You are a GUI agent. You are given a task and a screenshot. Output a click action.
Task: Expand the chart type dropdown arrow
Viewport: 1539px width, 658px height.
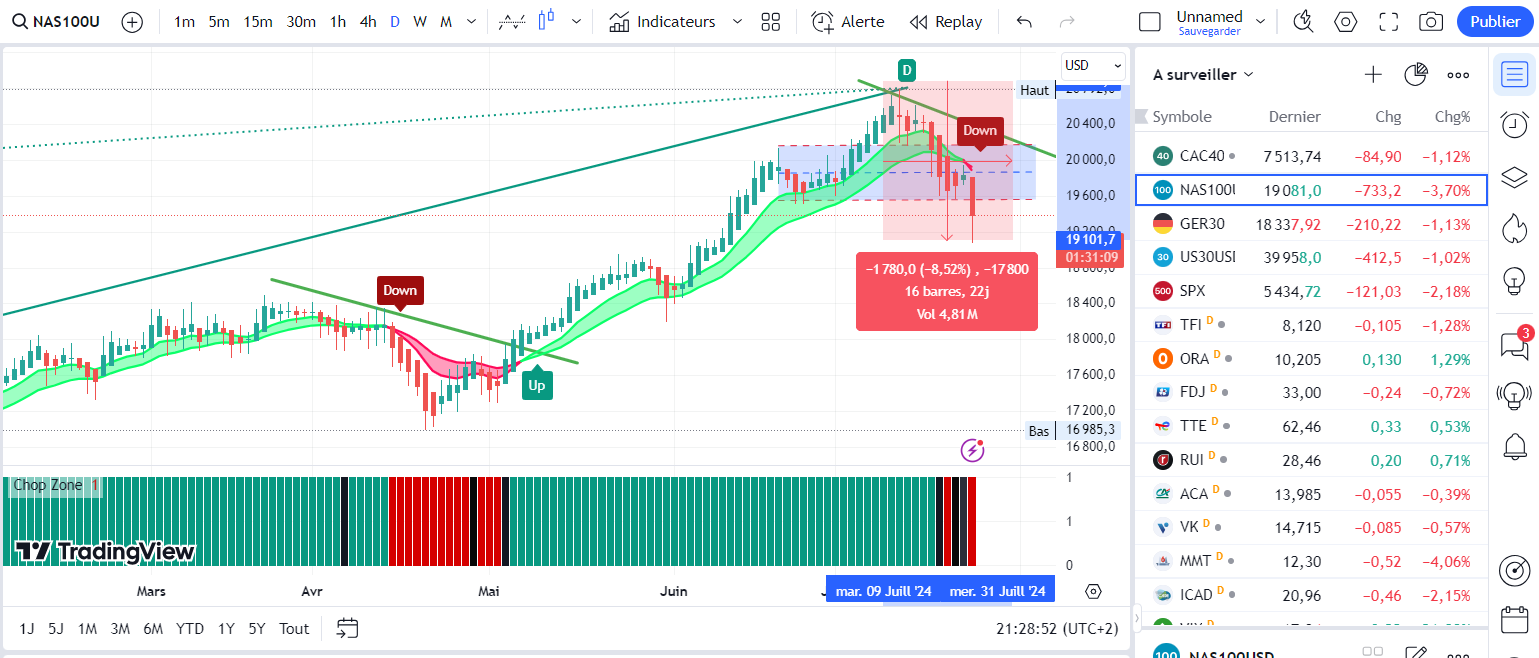[x=576, y=22]
